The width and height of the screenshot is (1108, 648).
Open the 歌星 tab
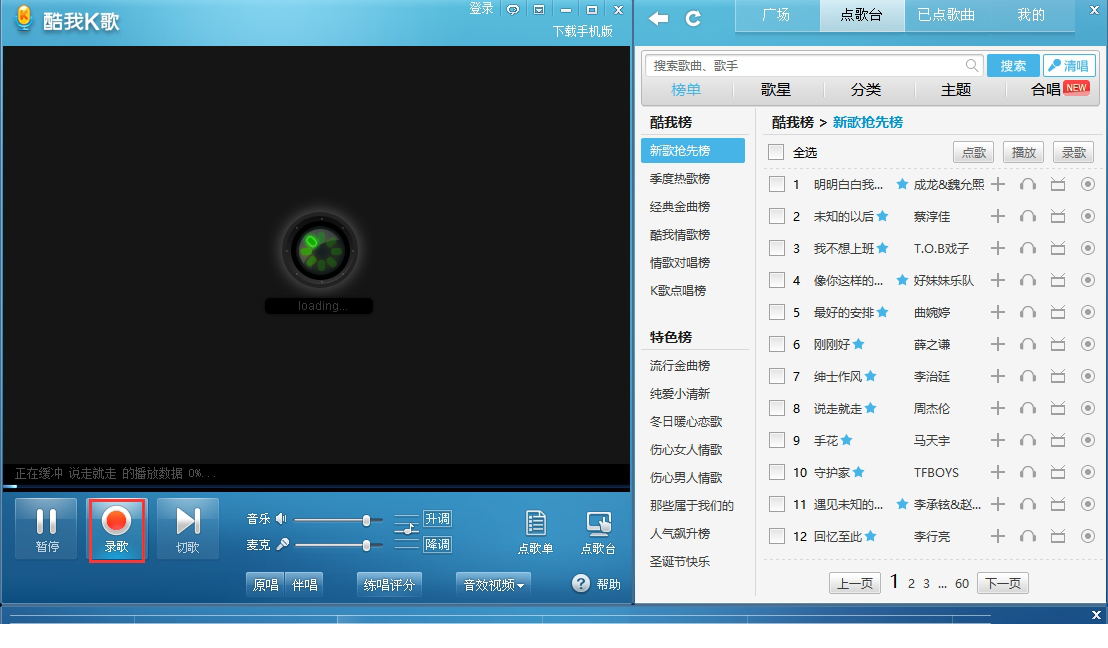pos(775,89)
